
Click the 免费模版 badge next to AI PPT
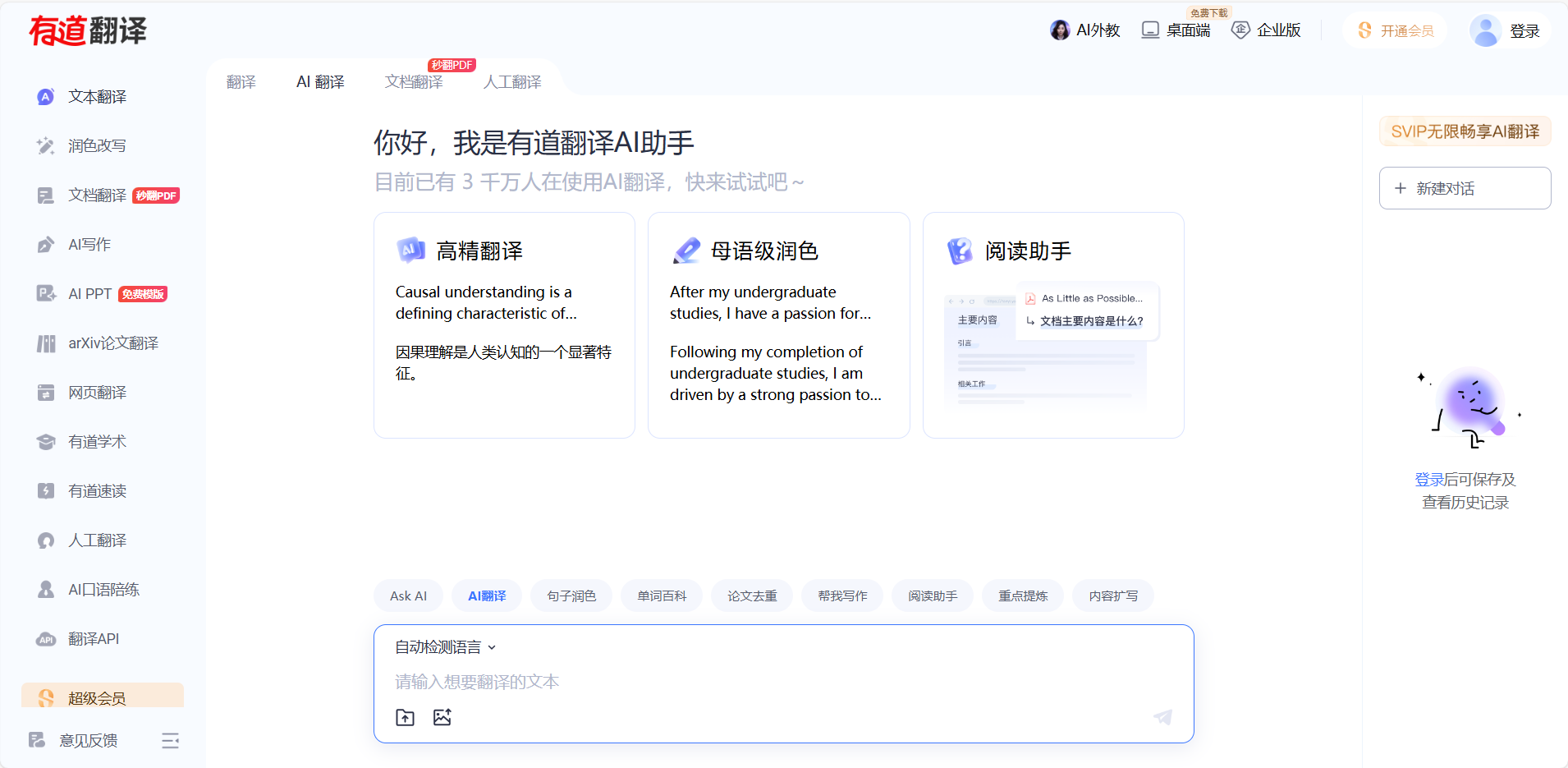pos(143,294)
